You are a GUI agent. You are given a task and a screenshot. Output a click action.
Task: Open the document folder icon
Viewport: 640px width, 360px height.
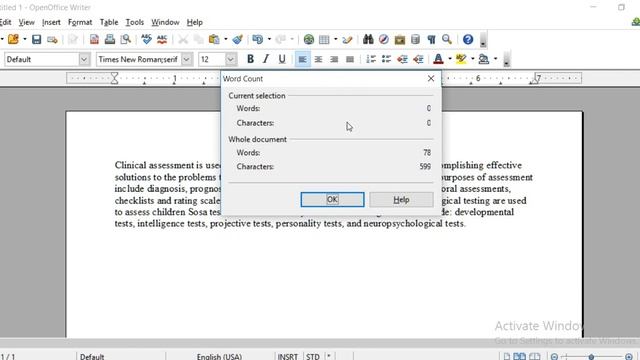tap(13, 39)
